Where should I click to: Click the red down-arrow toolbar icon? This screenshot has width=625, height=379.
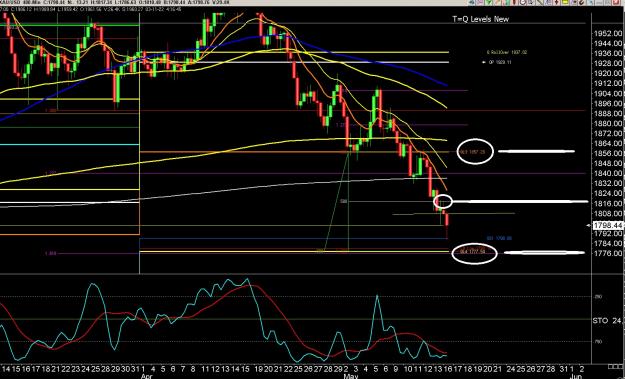[557, 2]
